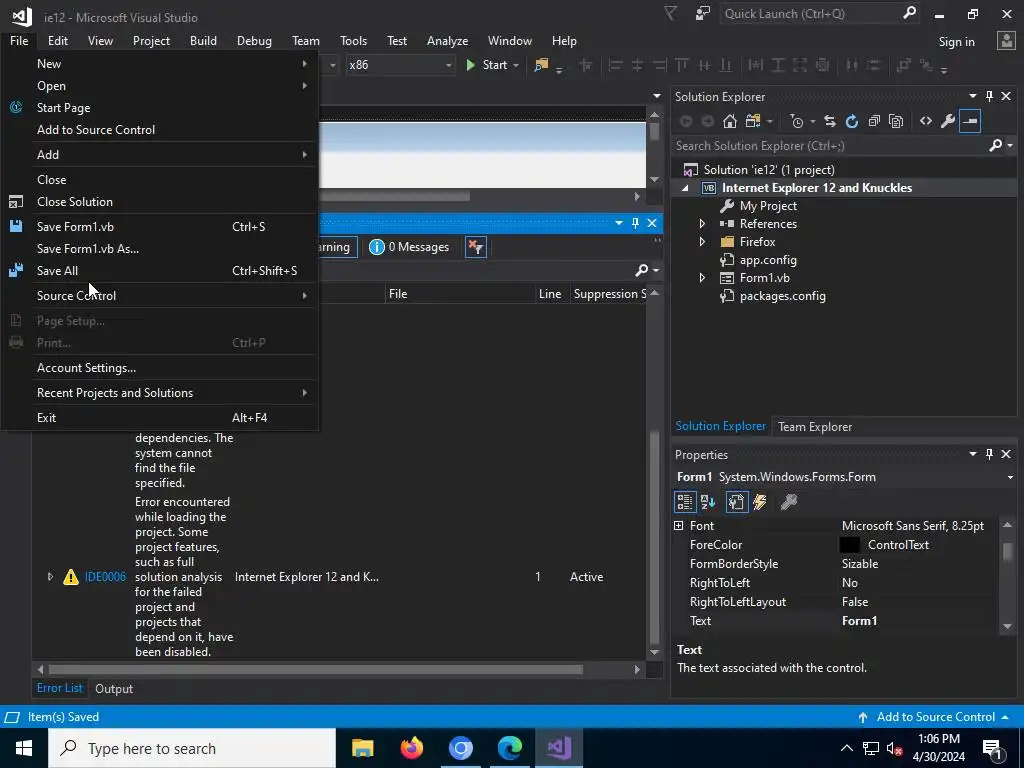This screenshot has width=1024, height=768.
Task: Choose Close Solution from File menu
Action: point(160,202)
